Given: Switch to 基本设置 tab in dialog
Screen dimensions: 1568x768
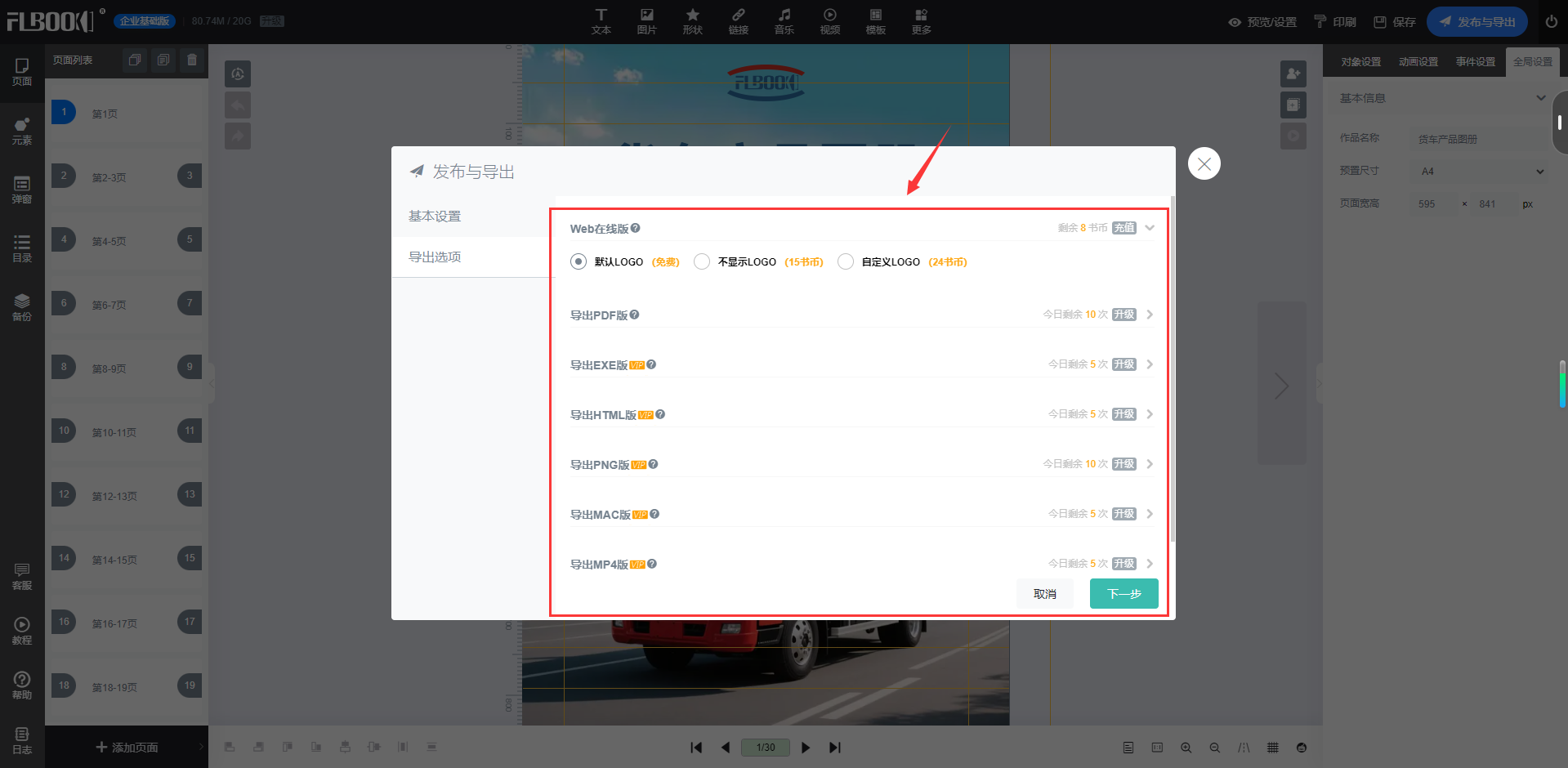Looking at the screenshot, I should (435, 217).
